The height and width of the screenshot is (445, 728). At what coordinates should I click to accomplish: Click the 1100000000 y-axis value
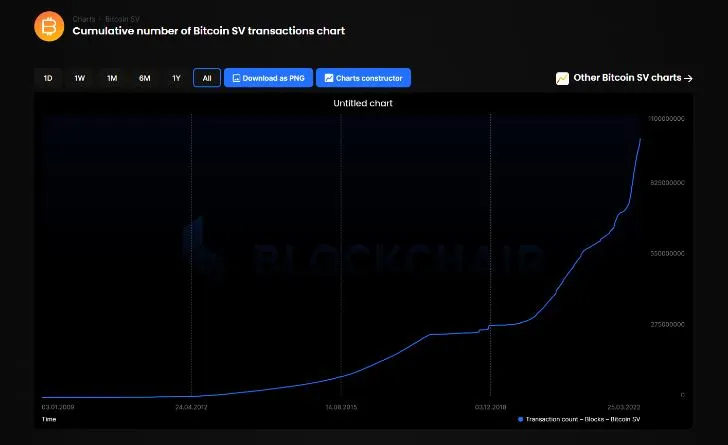point(666,119)
